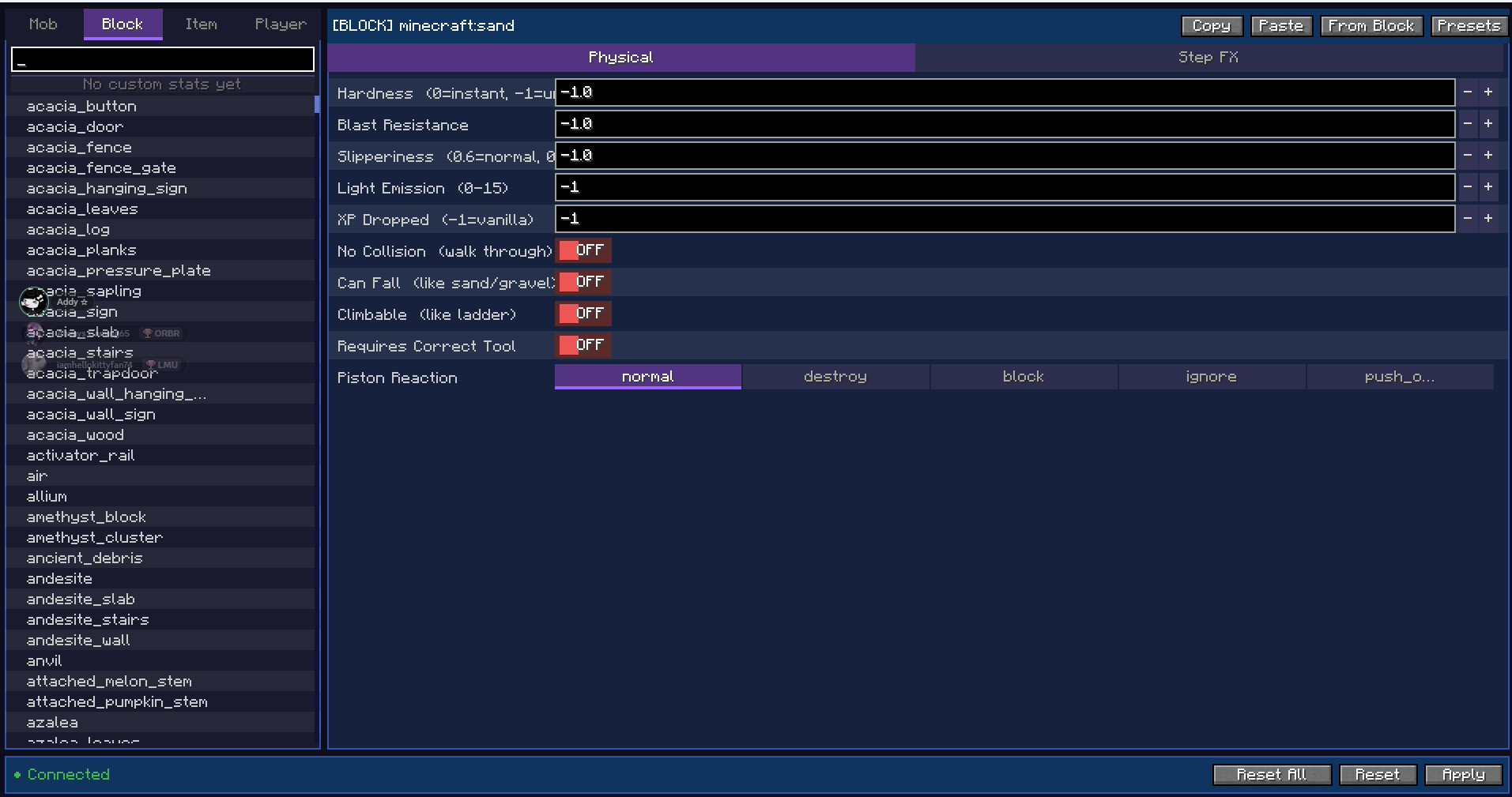
Task: Select acacia_wood in block list
Action: pos(160,434)
